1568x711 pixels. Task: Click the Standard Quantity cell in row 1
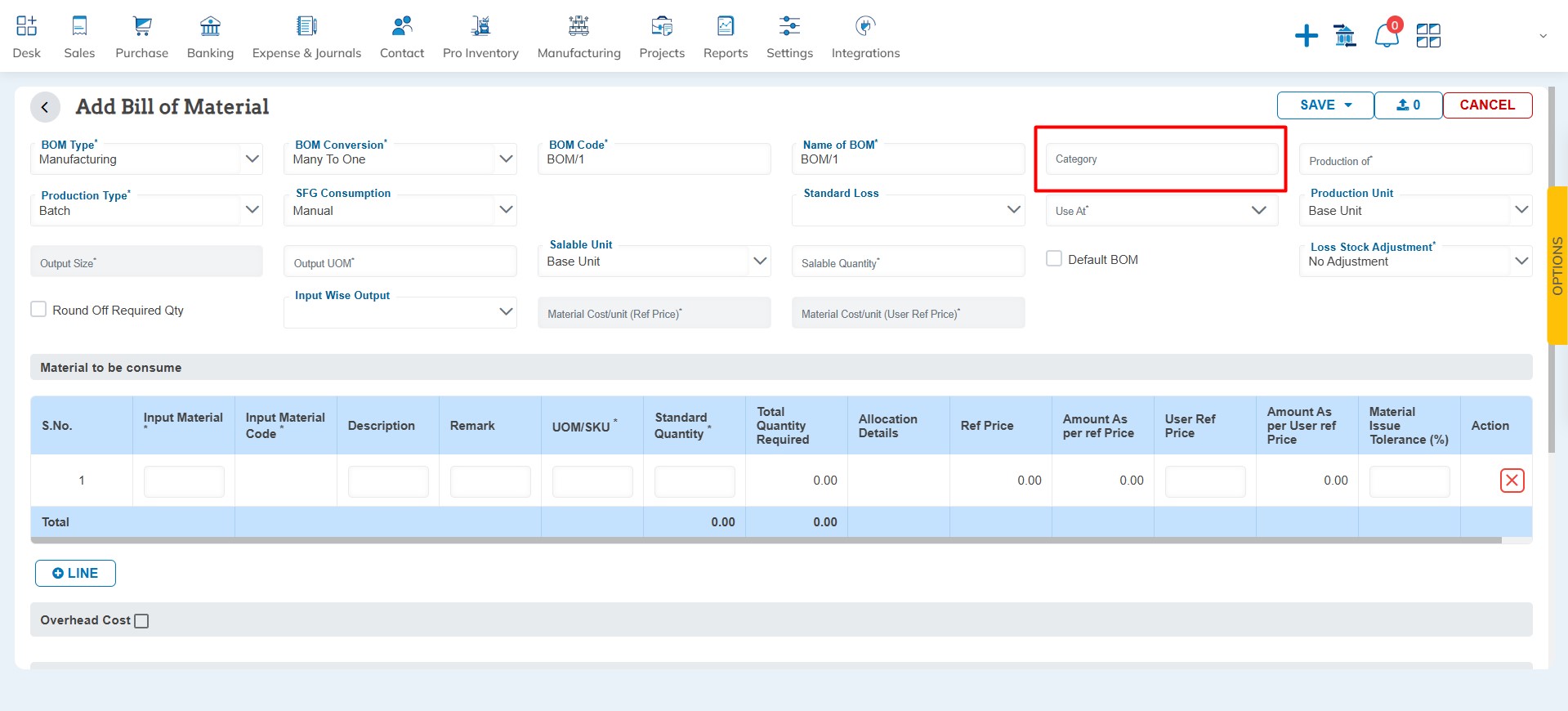click(695, 481)
